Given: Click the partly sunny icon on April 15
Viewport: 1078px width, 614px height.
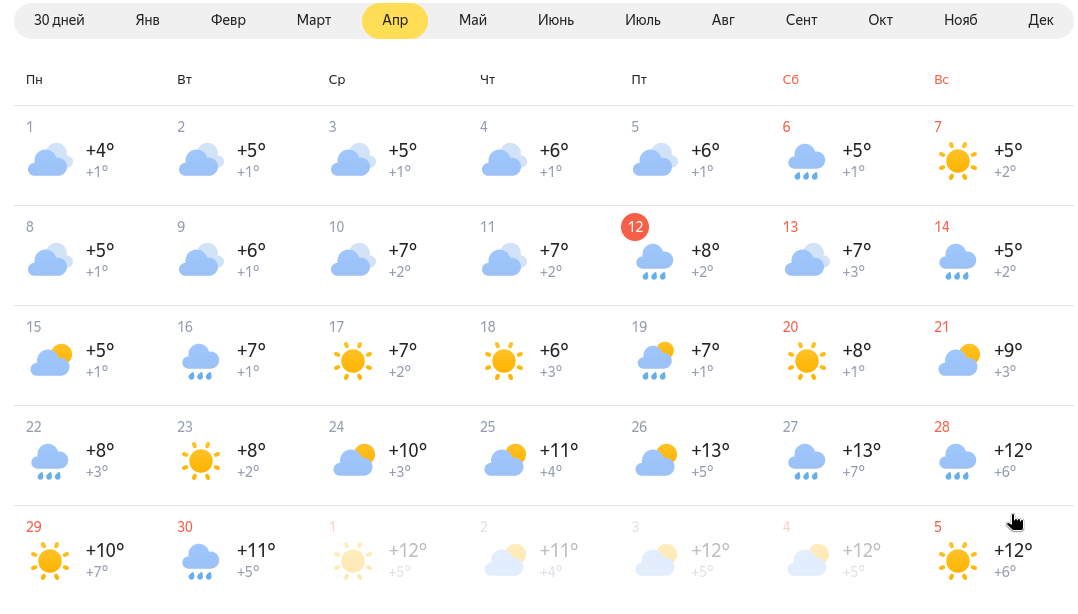Looking at the screenshot, I should click(x=51, y=360).
